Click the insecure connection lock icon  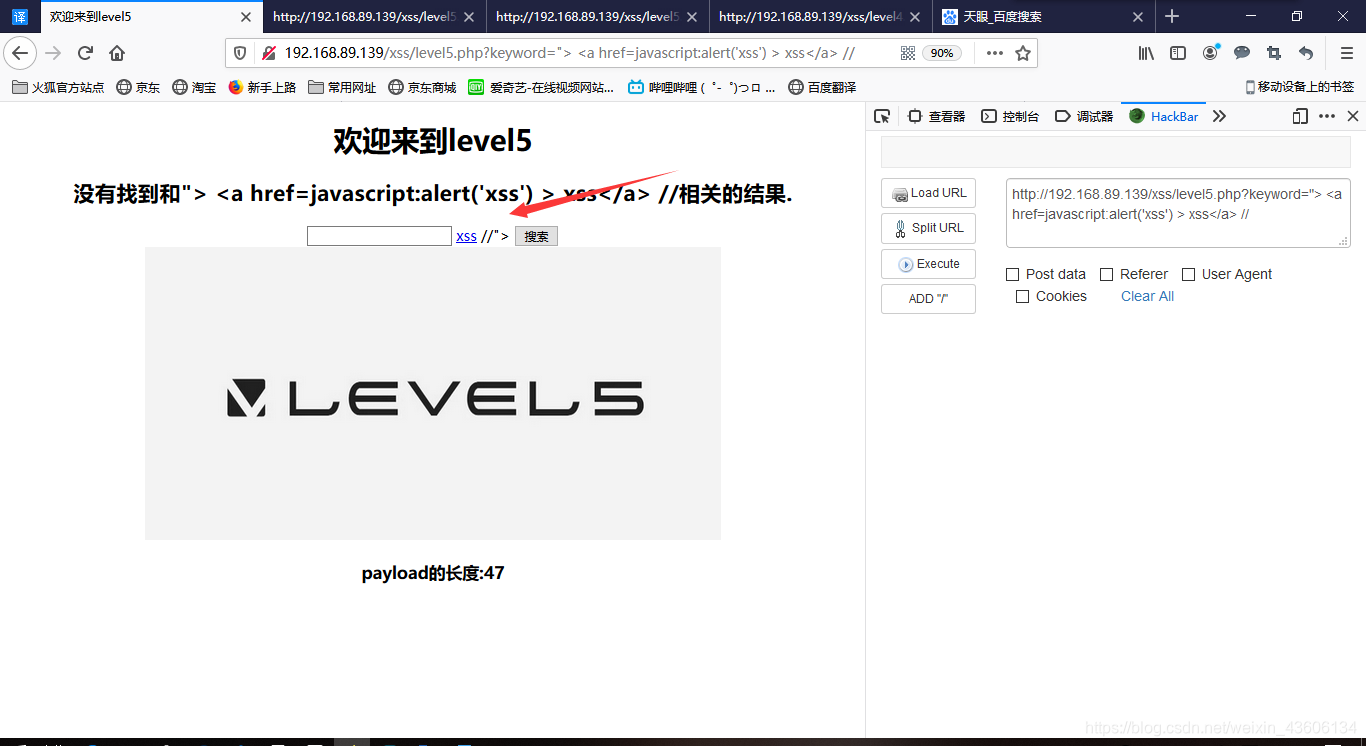pos(268,53)
